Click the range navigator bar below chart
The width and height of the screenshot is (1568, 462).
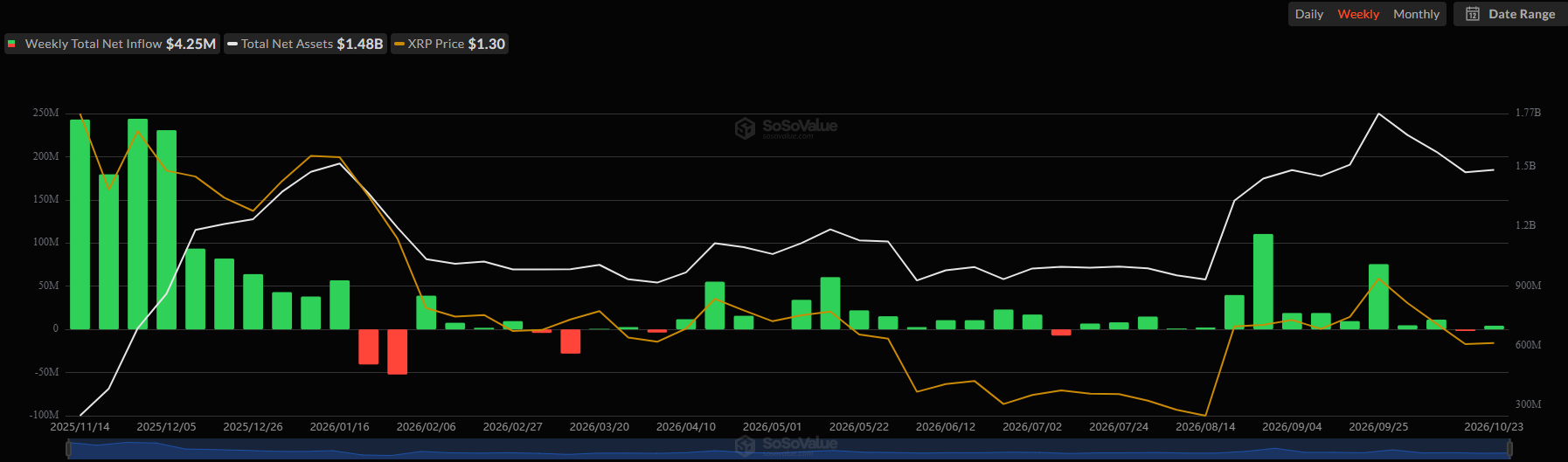click(788, 448)
